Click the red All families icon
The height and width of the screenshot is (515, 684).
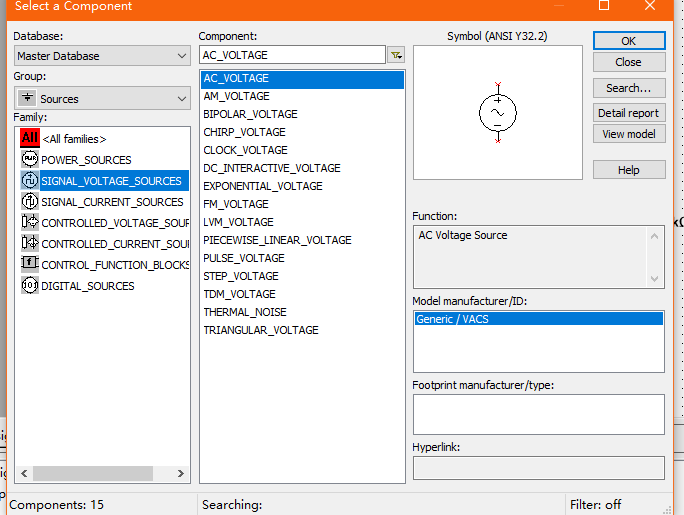tap(30, 138)
